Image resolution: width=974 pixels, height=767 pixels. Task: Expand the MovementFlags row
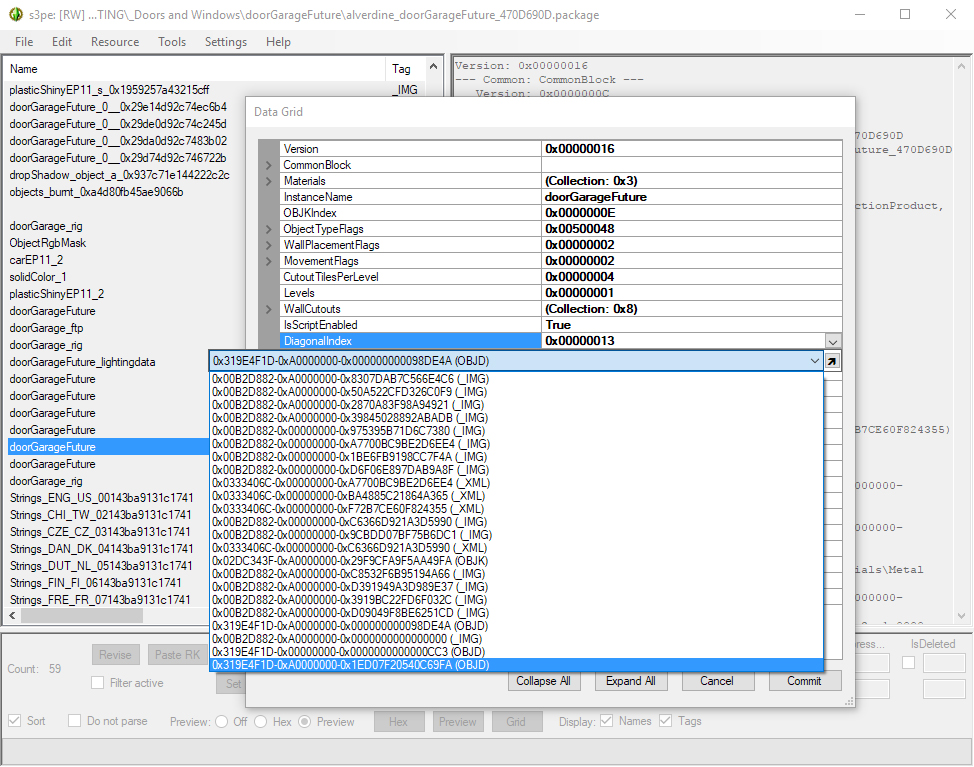pyautogui.click(x=268, y=261)
